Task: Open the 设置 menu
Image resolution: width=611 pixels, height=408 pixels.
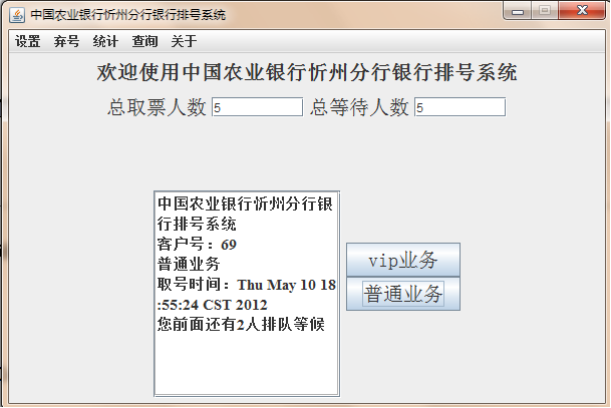Action: [28, 41]
